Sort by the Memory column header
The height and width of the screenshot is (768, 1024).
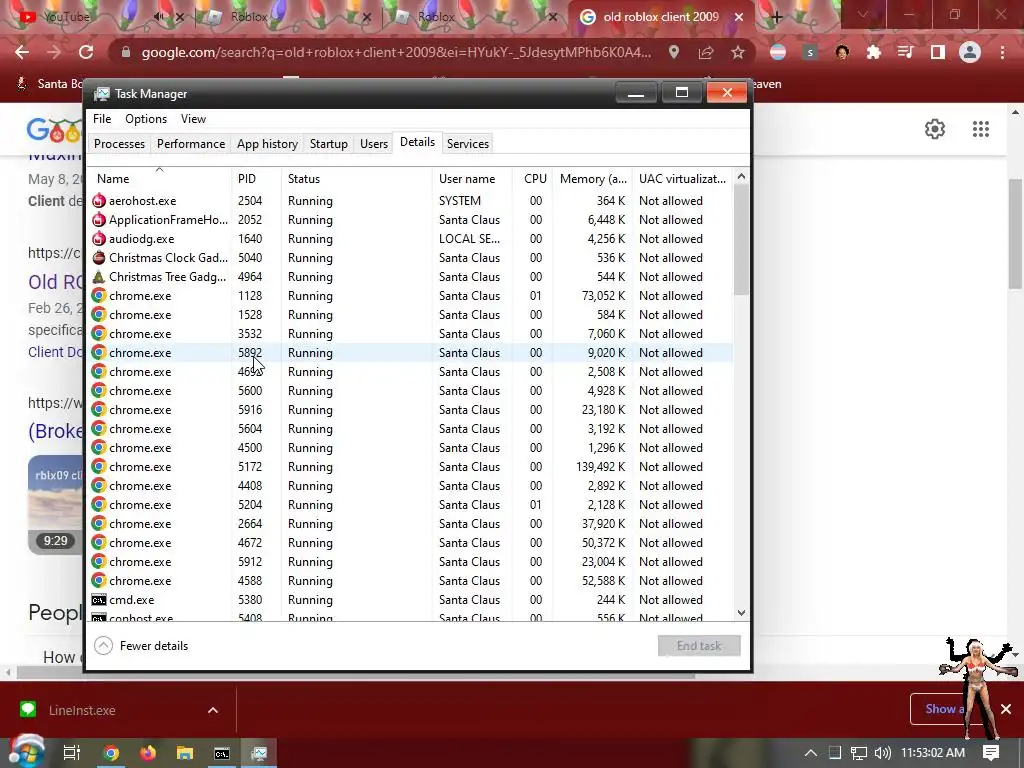[592, 179]
